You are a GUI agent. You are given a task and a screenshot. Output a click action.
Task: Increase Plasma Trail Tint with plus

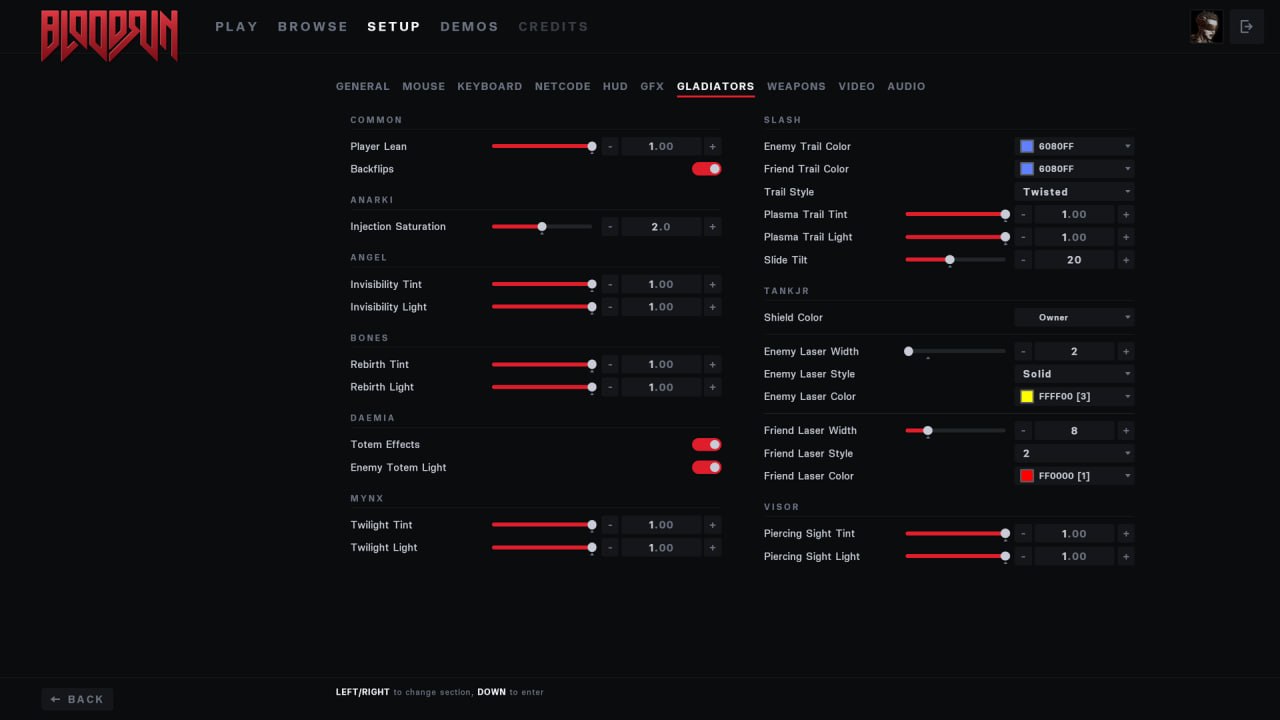(1125, 215)
